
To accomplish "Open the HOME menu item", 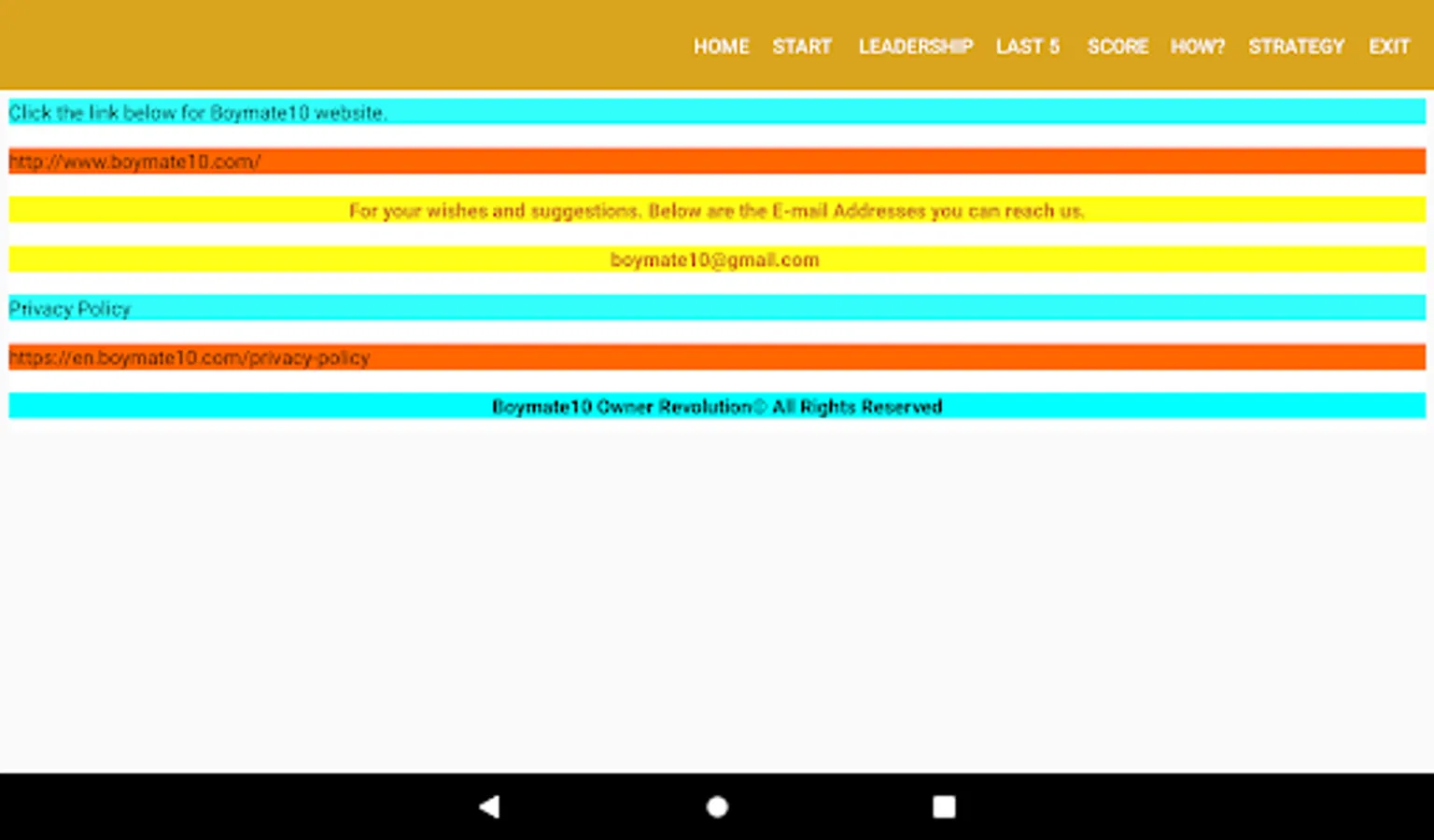I will 721,46.
